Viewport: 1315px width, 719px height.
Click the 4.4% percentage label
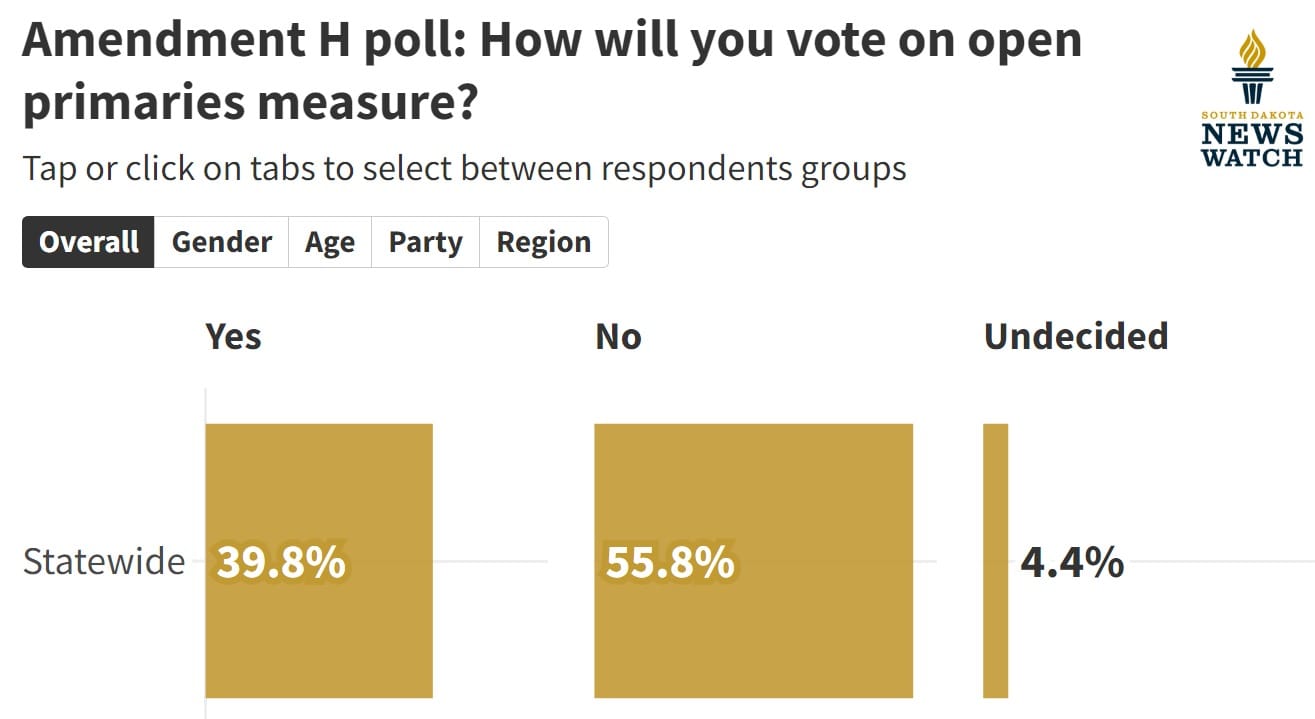click(1072, 562)
